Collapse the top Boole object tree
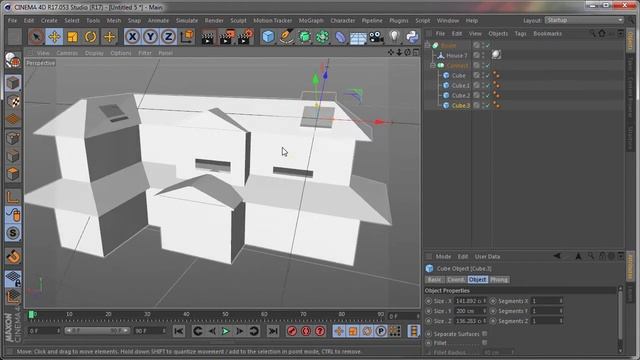The height and width of the screenshot is (360, 640). pos(427,45)
